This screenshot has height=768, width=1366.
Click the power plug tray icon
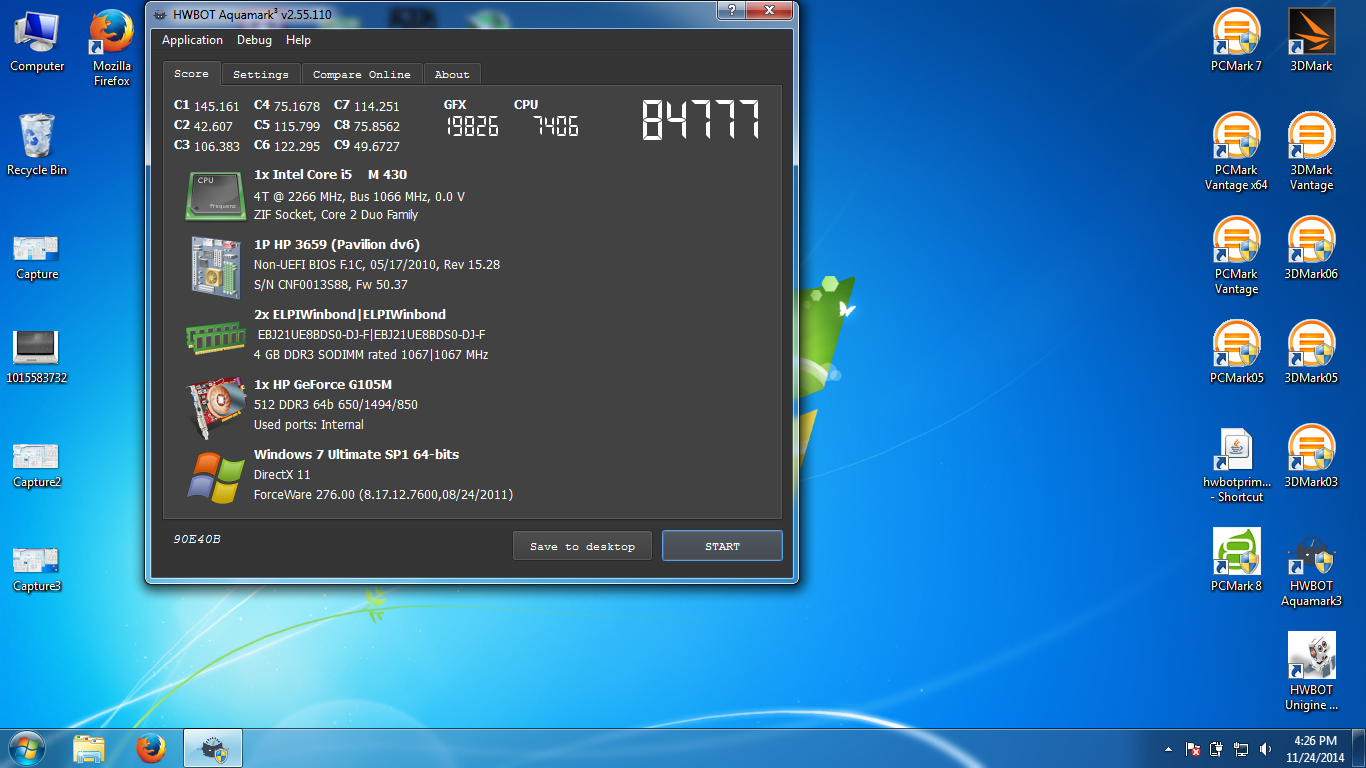click(x=1217, y=749)
